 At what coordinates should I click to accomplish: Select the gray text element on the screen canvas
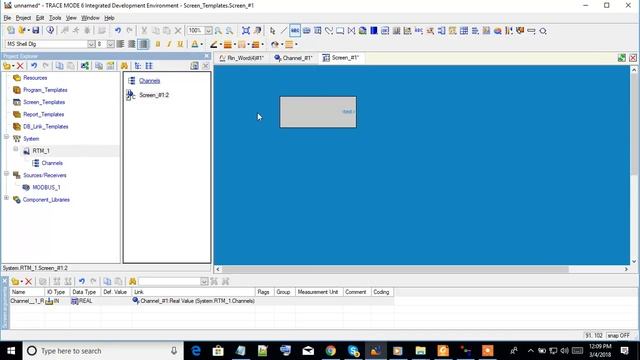coord(318,112)
